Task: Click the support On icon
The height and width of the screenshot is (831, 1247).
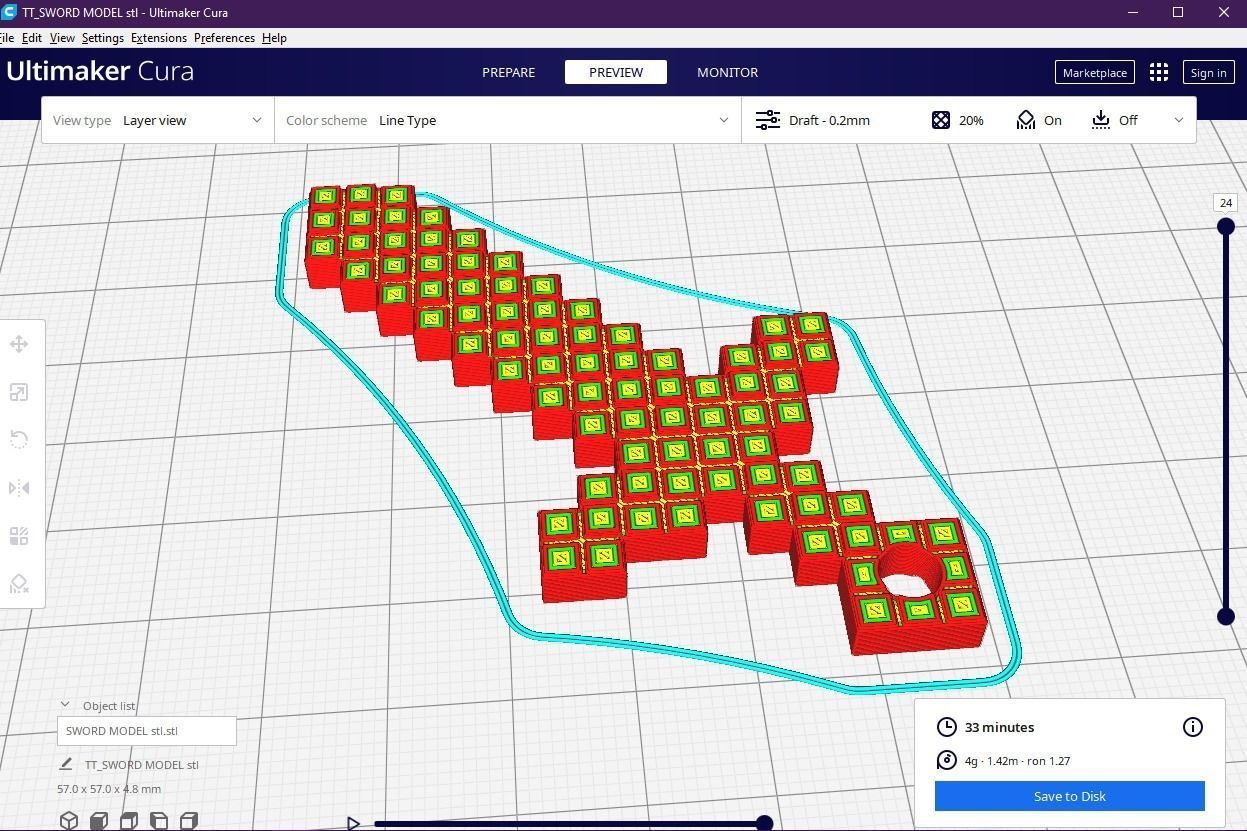Action: click(1025, 120)
